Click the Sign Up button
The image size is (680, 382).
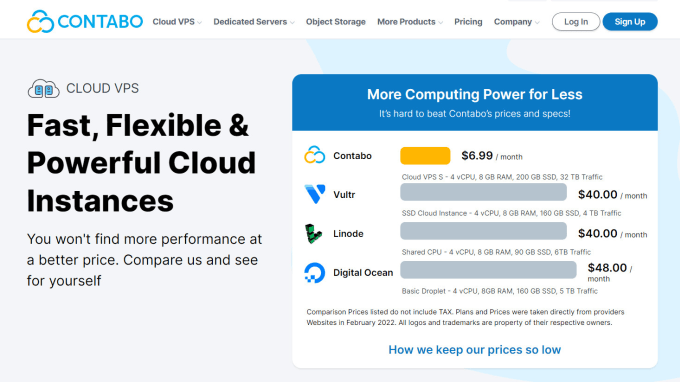pyautogui.click(x=630, y=22)
